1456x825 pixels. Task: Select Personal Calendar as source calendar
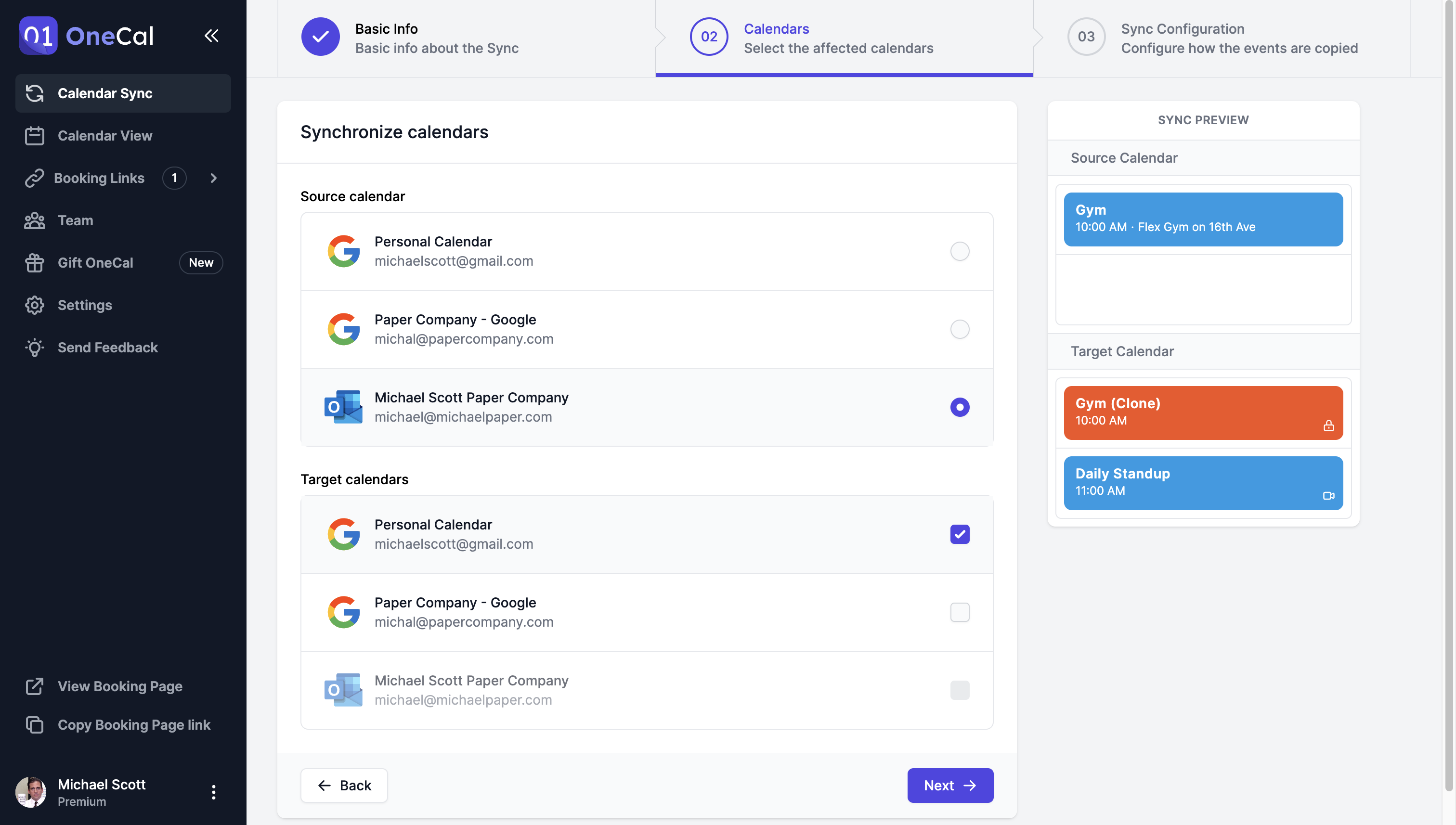[x=960, y=251]
